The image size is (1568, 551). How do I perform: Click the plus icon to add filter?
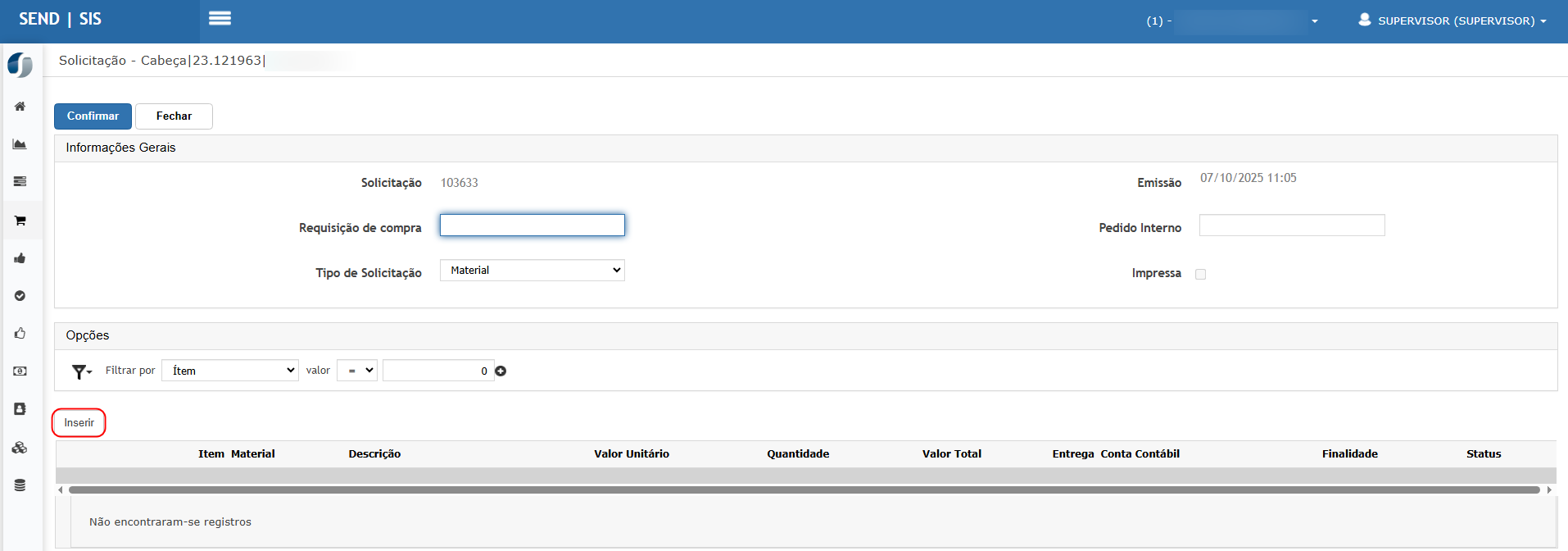click(x=501, y=371)
